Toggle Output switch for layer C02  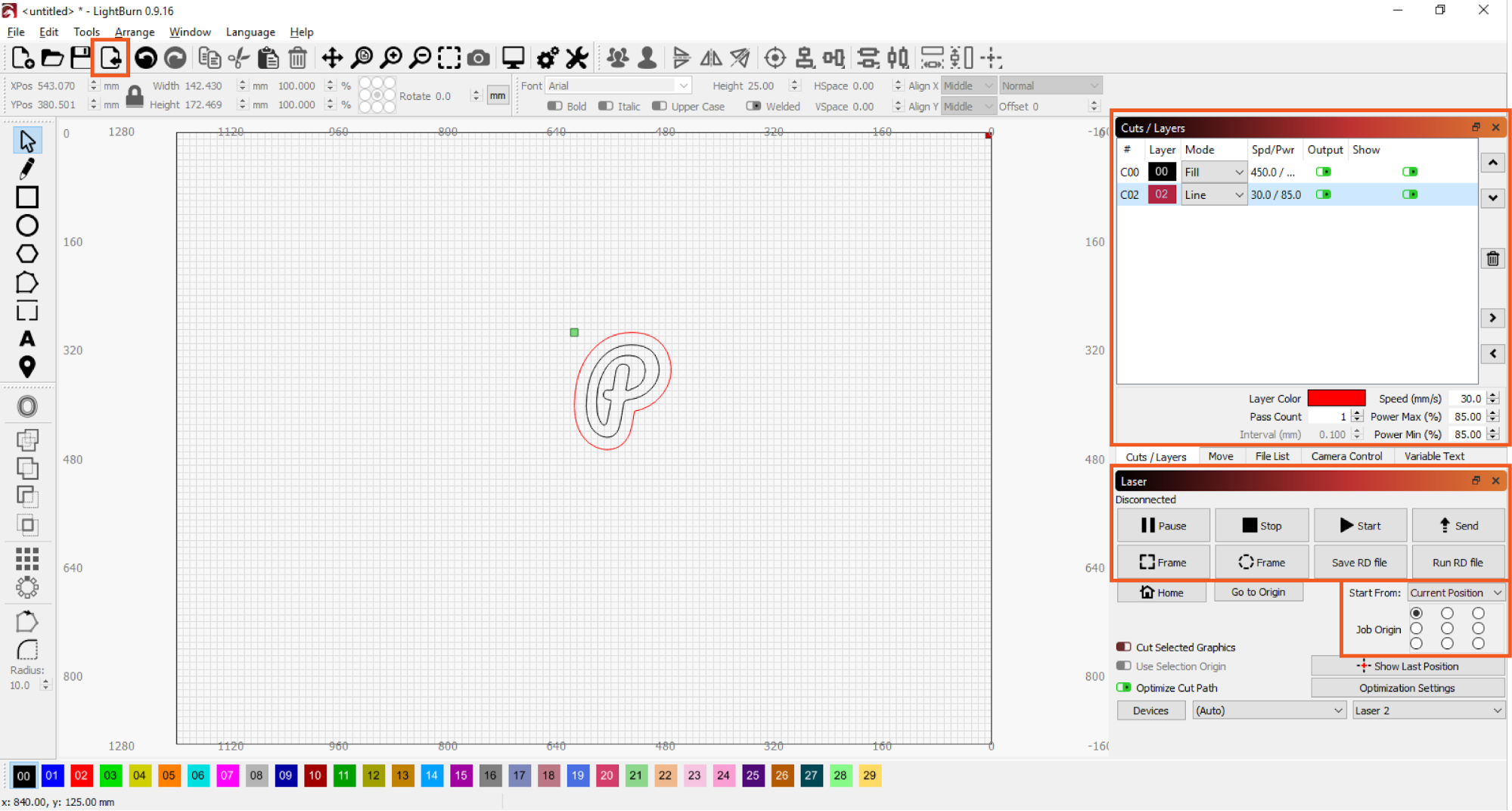click(x=1323, y=195)
